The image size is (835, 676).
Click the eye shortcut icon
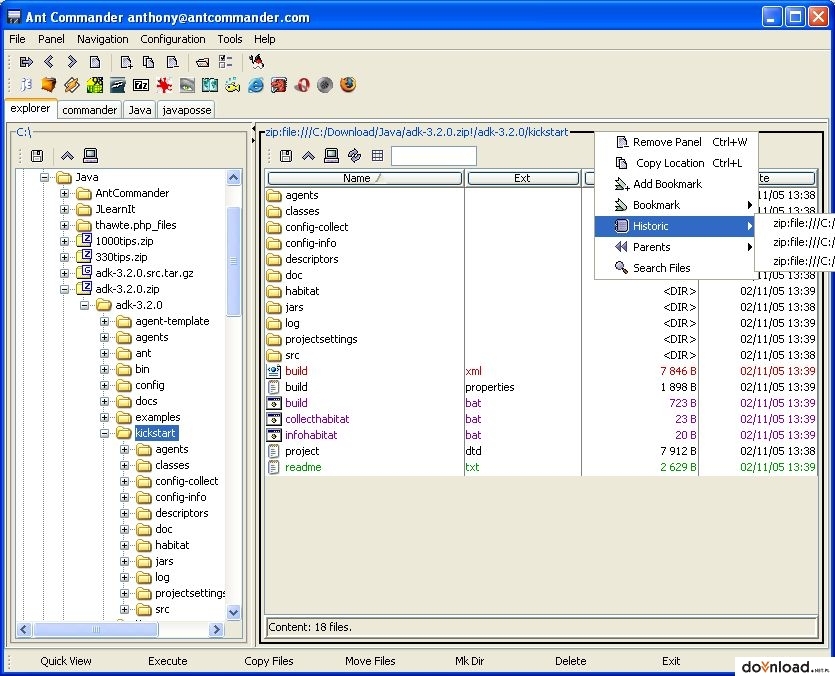(x=187, y=85)
